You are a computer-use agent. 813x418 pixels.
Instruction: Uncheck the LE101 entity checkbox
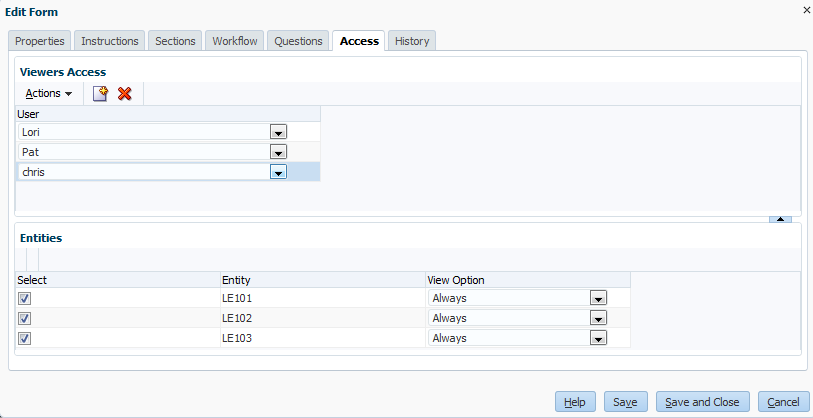tap(25, 298)
